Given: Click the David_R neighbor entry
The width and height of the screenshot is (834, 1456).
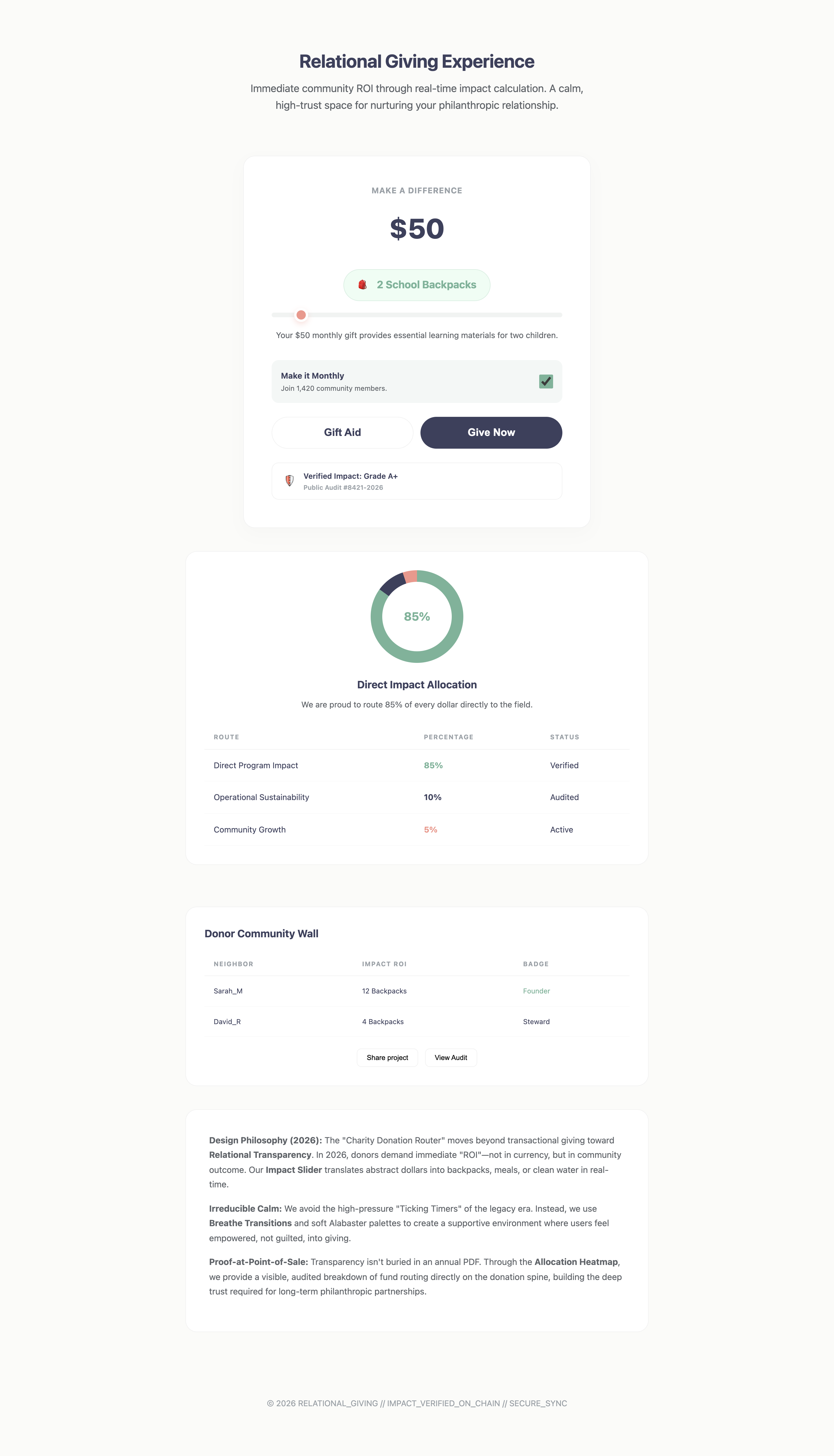Looking at the screenshot, I should coord(227,1022).
